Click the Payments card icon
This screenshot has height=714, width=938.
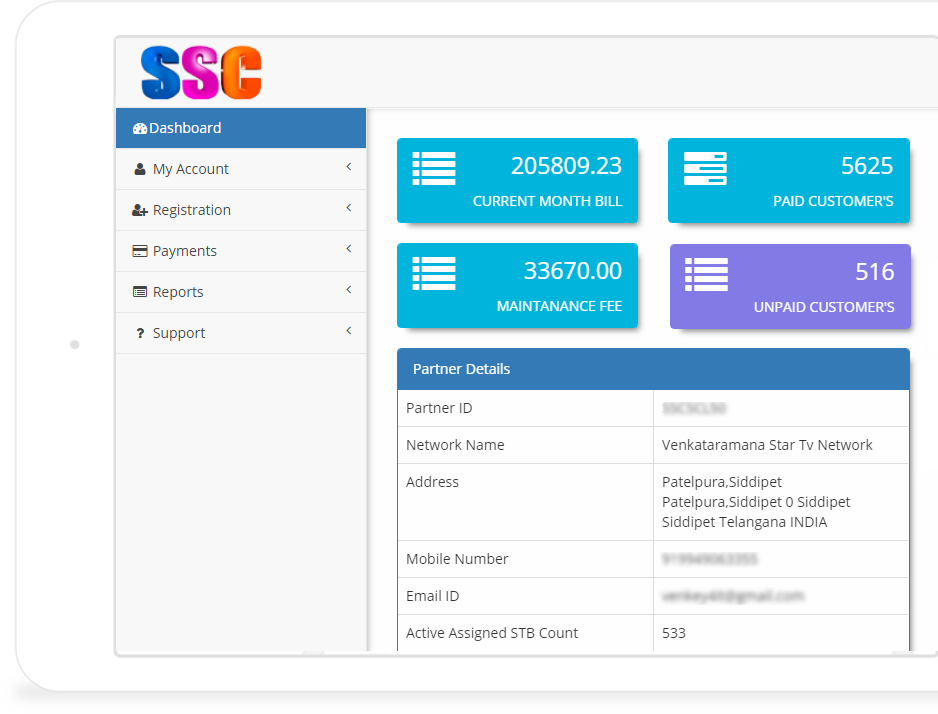pyautogui.click(x=140, y=251)
